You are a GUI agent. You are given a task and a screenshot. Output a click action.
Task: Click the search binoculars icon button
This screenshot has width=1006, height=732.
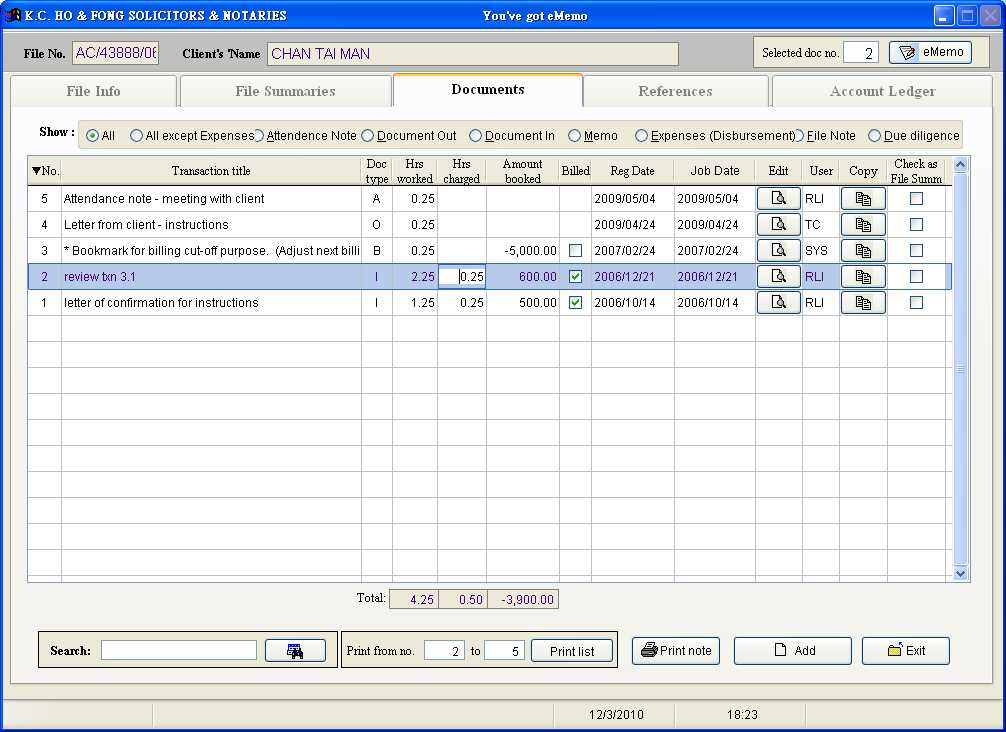coord(295,651)
